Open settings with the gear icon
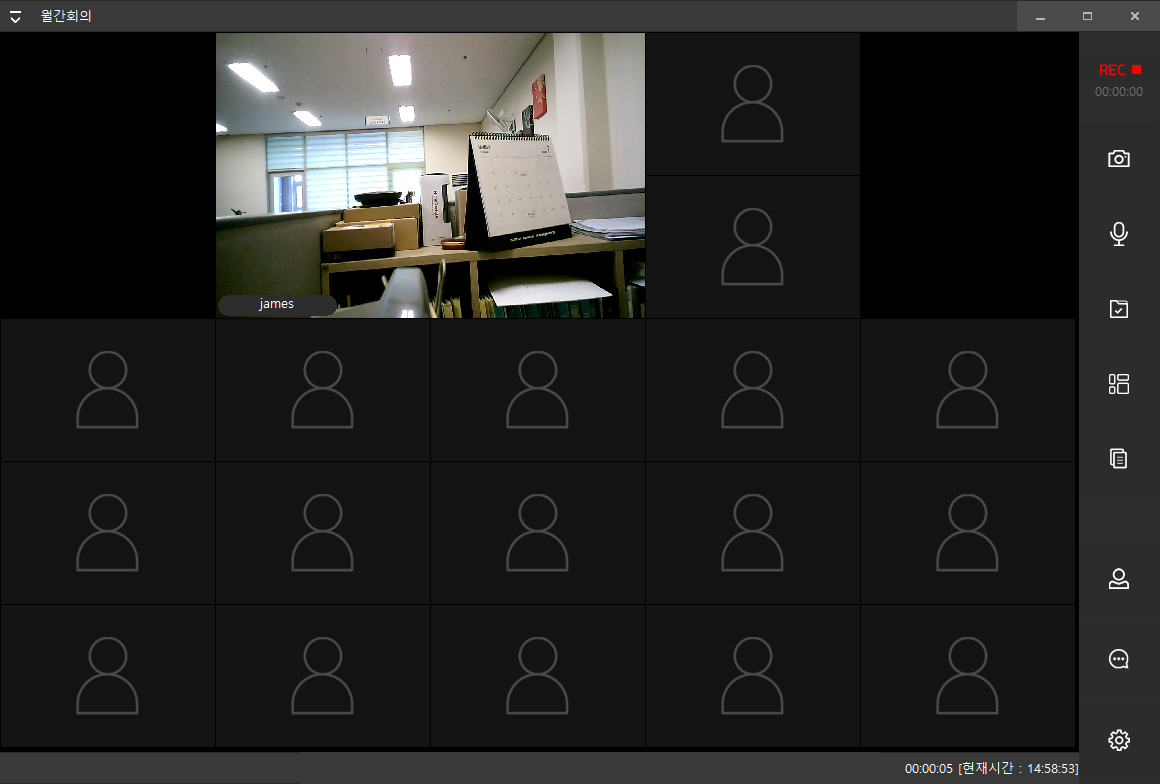The image size is (1160, 784). (x=1119, y=740)
